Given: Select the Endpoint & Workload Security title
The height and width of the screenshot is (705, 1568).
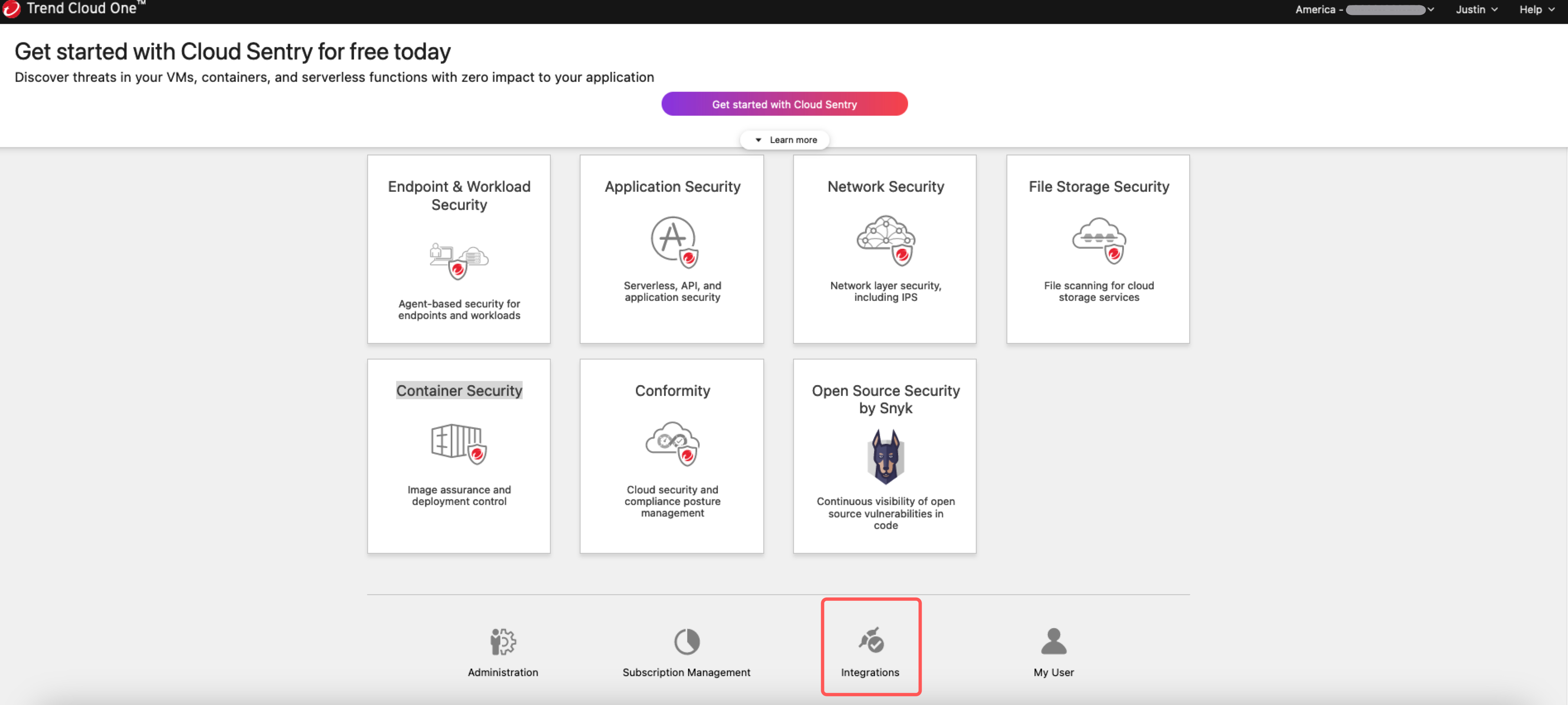Looking at the screenshot, I should click(x=459, y=195).
